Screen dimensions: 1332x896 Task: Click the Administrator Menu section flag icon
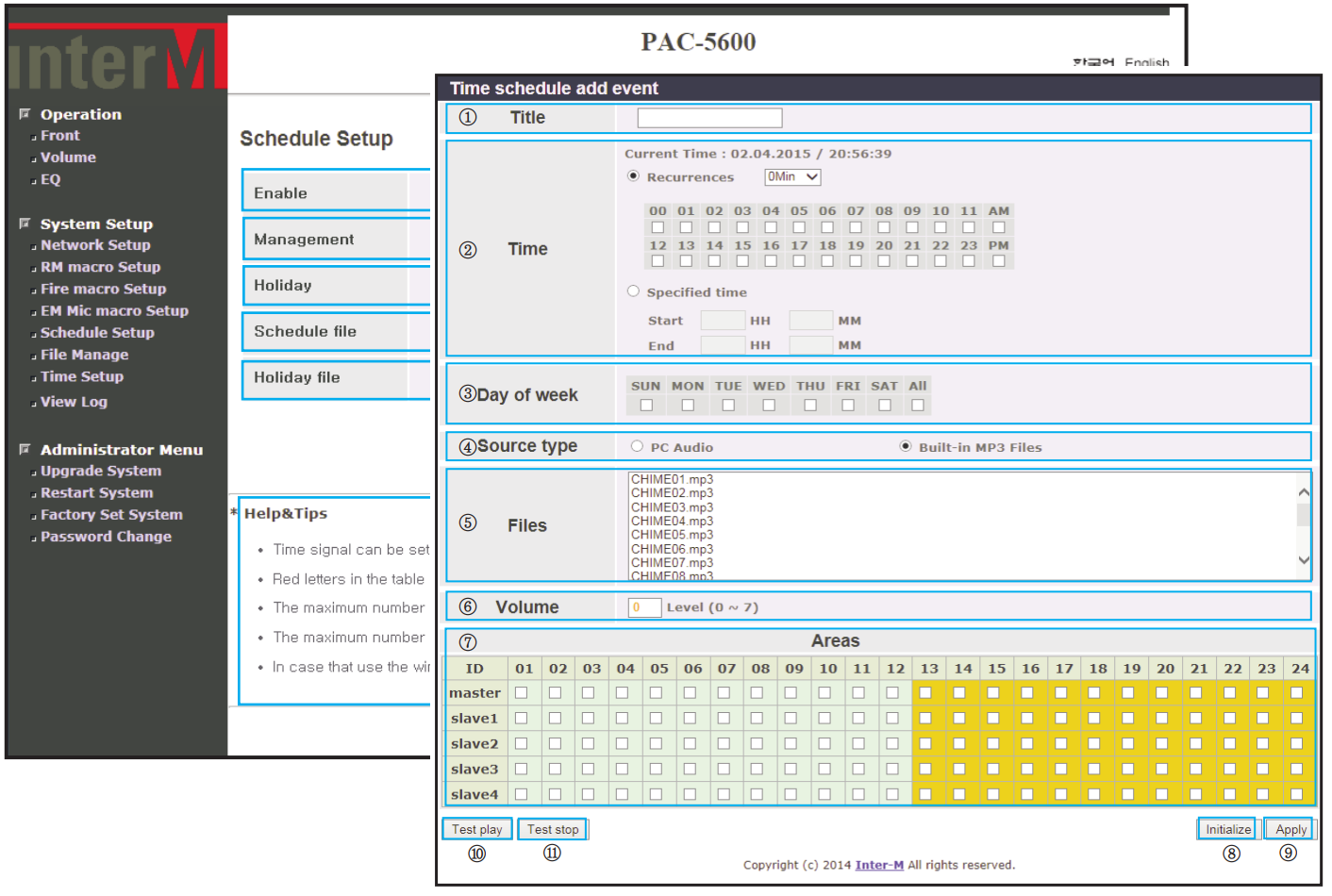pos(25,449)
